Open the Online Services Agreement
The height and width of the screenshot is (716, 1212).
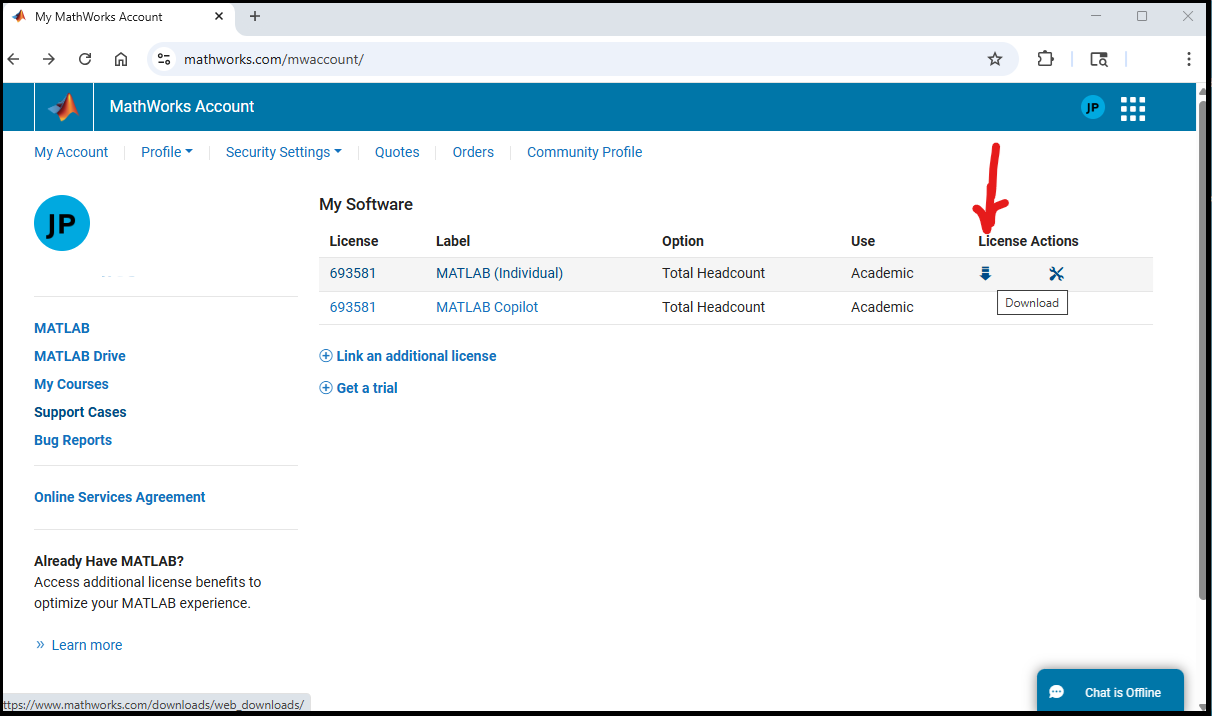coord(120,497)
